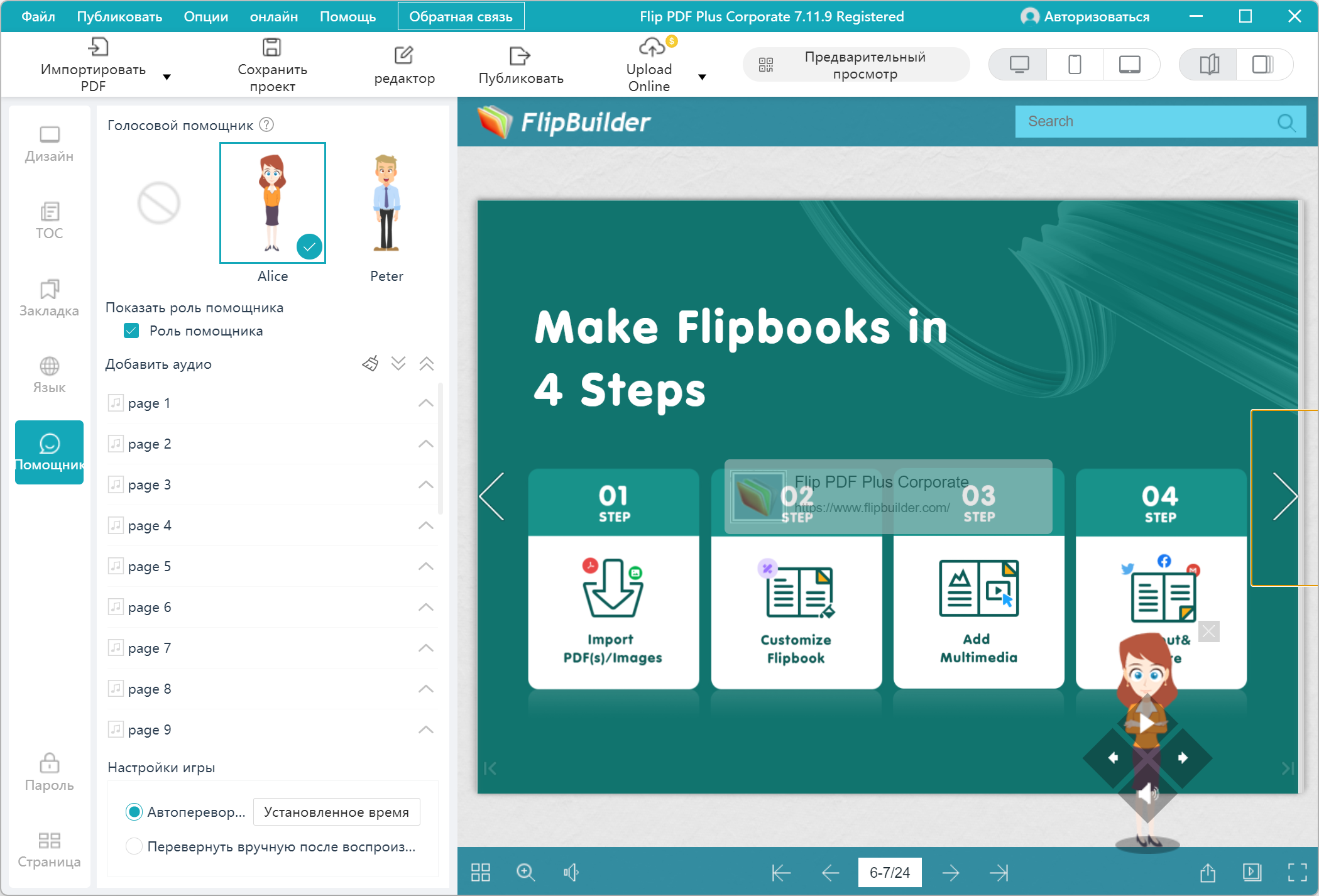Select flip manually after playback radio option
Screen dimensions: 1319x896
point(134,846)
